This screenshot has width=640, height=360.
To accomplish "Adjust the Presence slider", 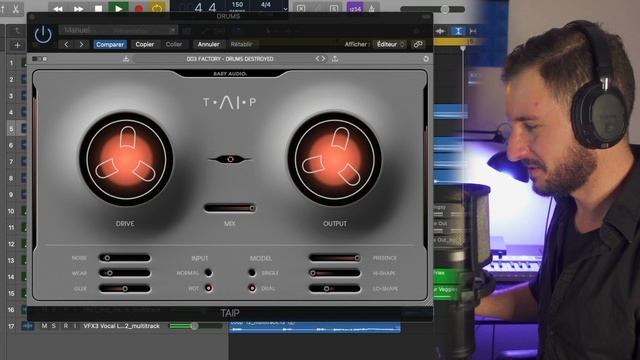I will pyautogui.click(x=335, y=258).
